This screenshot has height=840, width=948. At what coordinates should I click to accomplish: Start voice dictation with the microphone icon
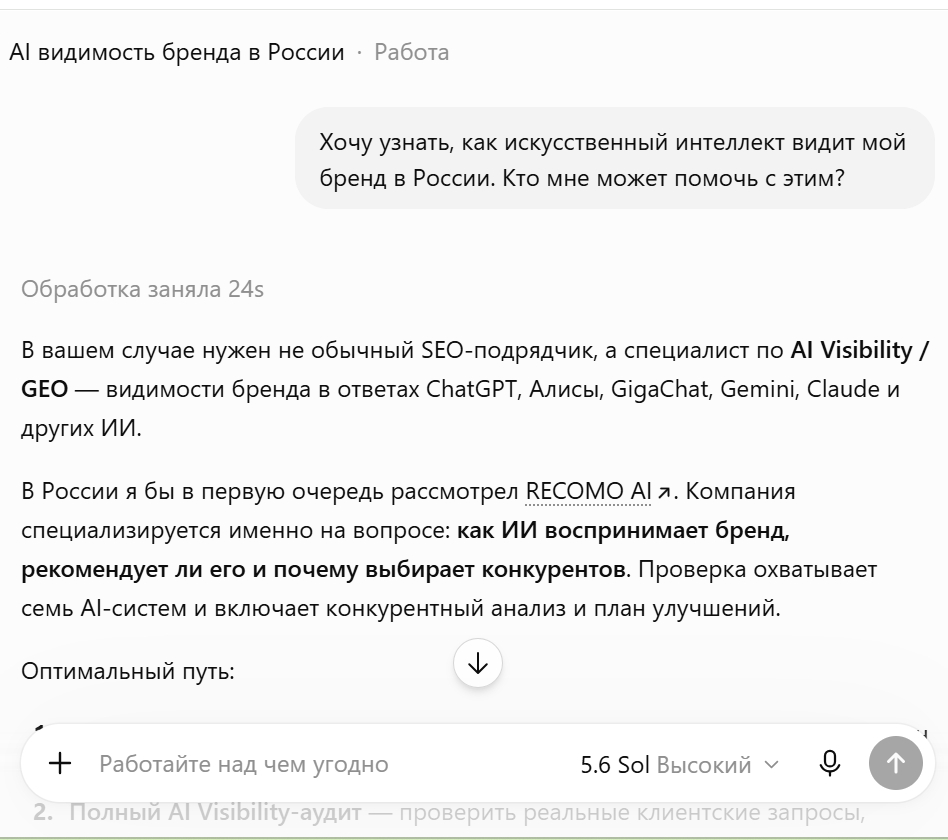pos(830,763)
